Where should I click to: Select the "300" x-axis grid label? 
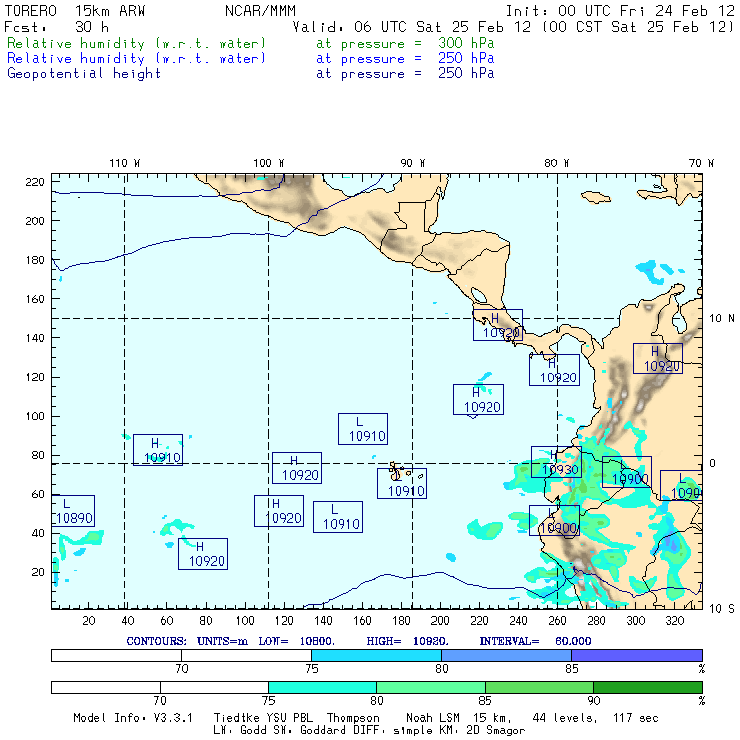pyautogui.click(x=636, y=621)
